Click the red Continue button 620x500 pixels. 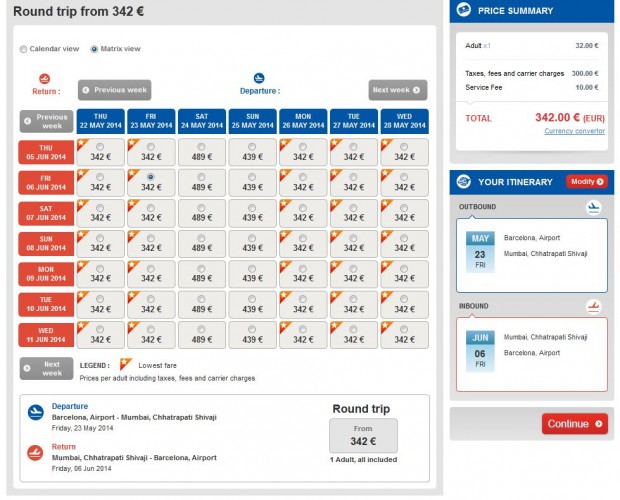coord(574,424)
